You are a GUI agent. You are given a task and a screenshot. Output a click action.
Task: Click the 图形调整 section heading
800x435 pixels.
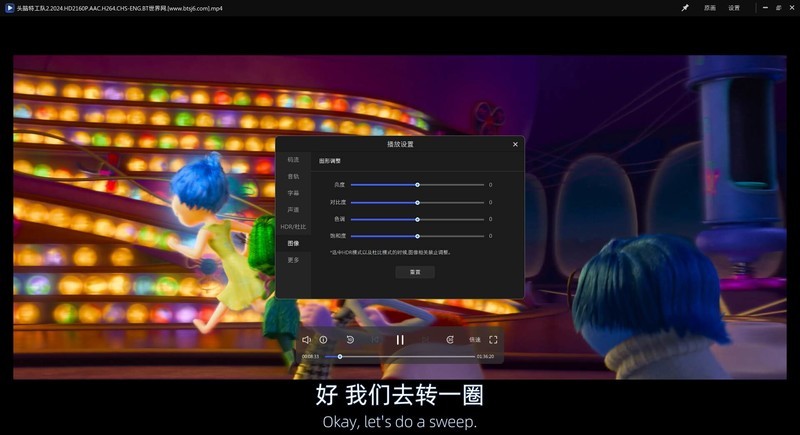click(330, 161)
